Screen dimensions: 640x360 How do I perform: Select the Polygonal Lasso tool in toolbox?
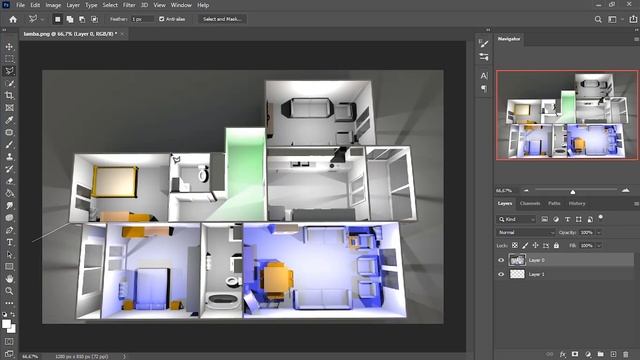tap(9, 71)
